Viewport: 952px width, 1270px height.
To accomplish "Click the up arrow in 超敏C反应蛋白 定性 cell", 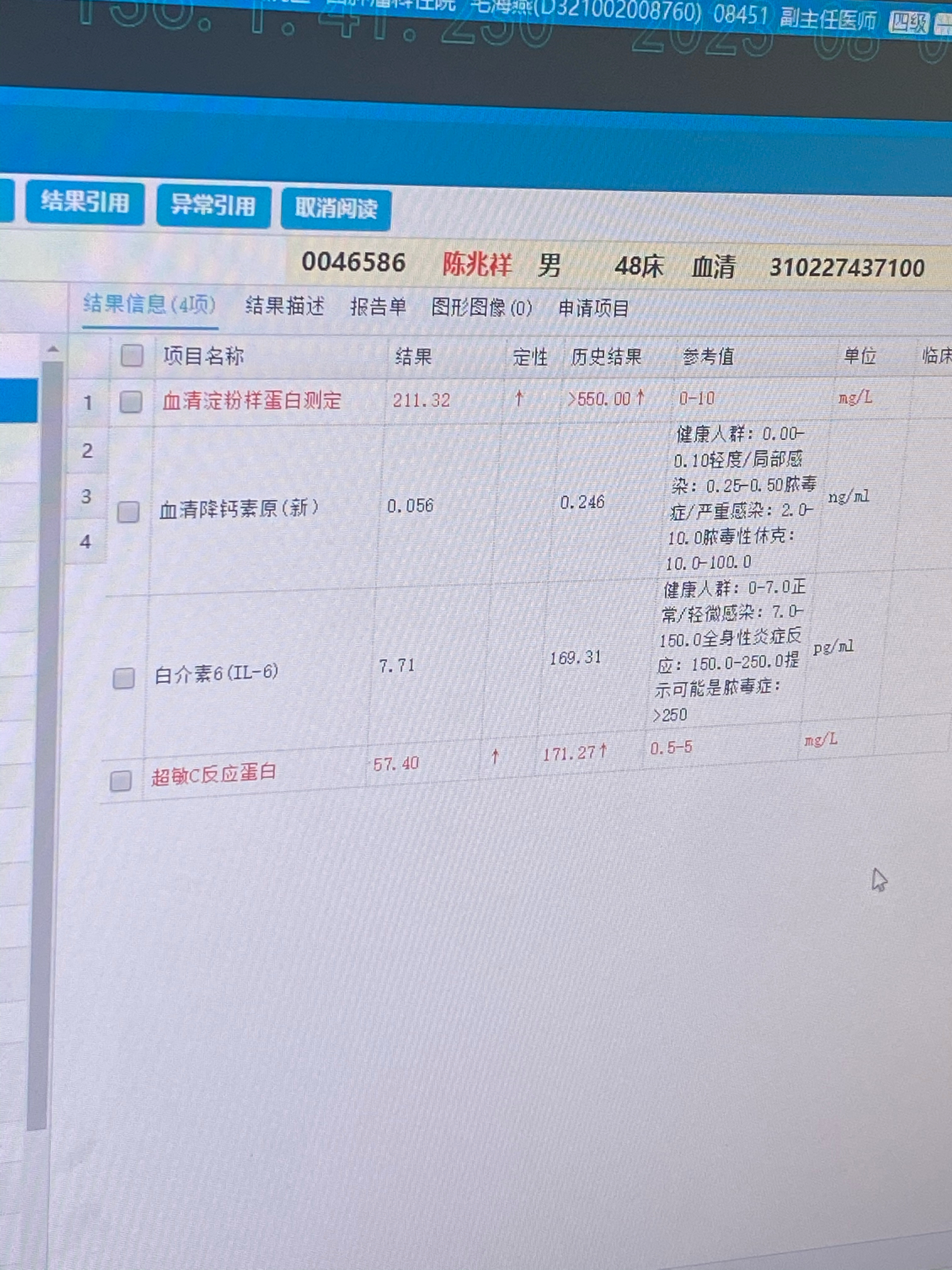I will coord(495,757).
